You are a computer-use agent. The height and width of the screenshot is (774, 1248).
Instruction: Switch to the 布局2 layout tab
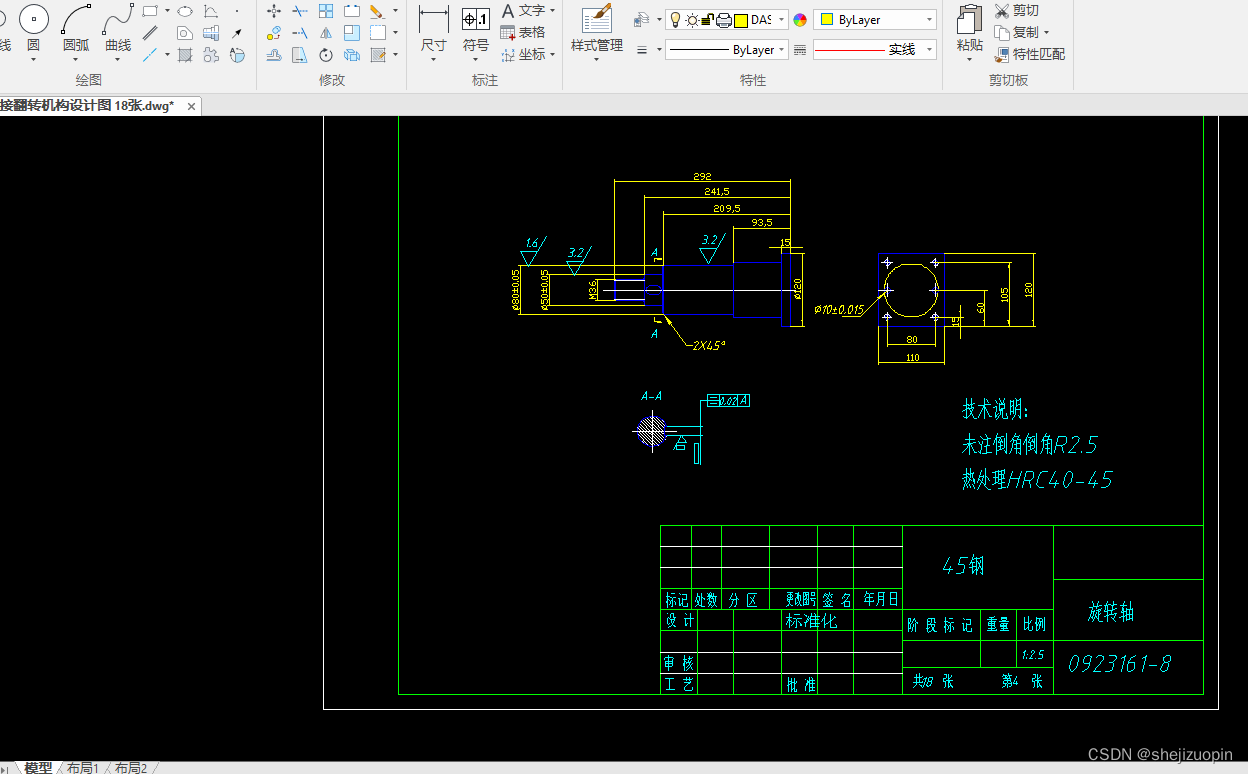tap(130, 767)
